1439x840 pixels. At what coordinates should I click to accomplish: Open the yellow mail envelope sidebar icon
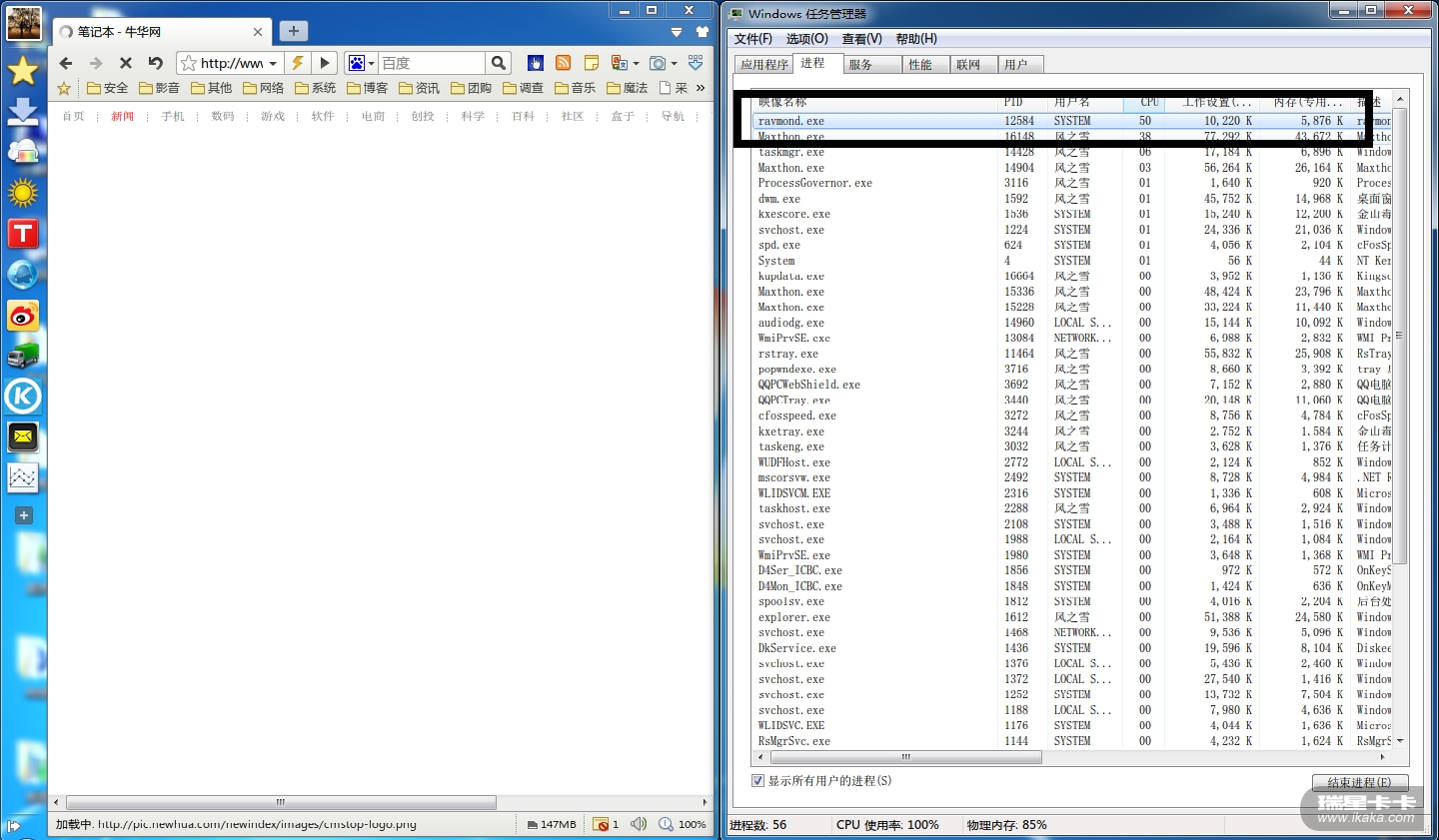click(23, 436)
